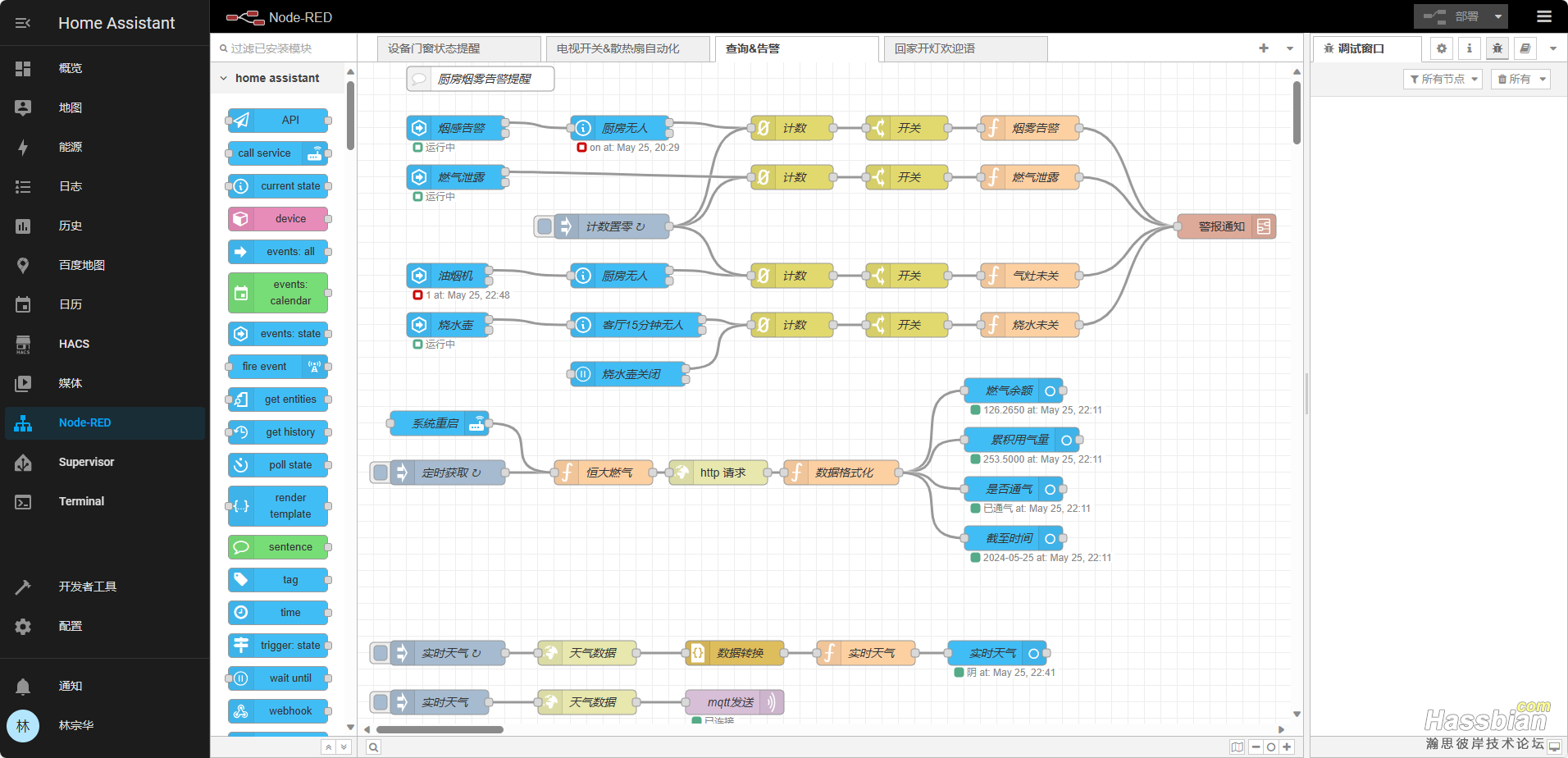
Task: Open the 日志 logbook page
Action: [105, 186]
